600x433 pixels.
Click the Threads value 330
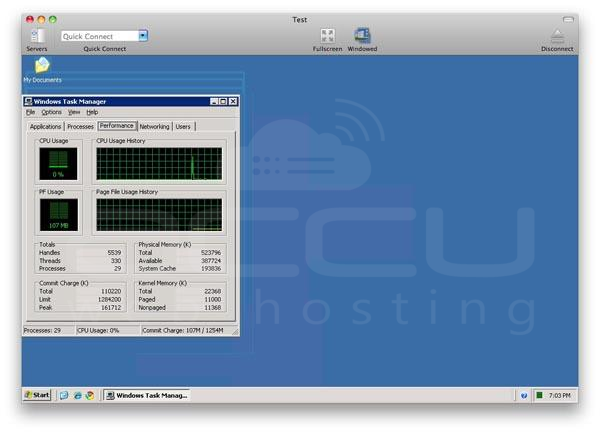coord(116,261)
